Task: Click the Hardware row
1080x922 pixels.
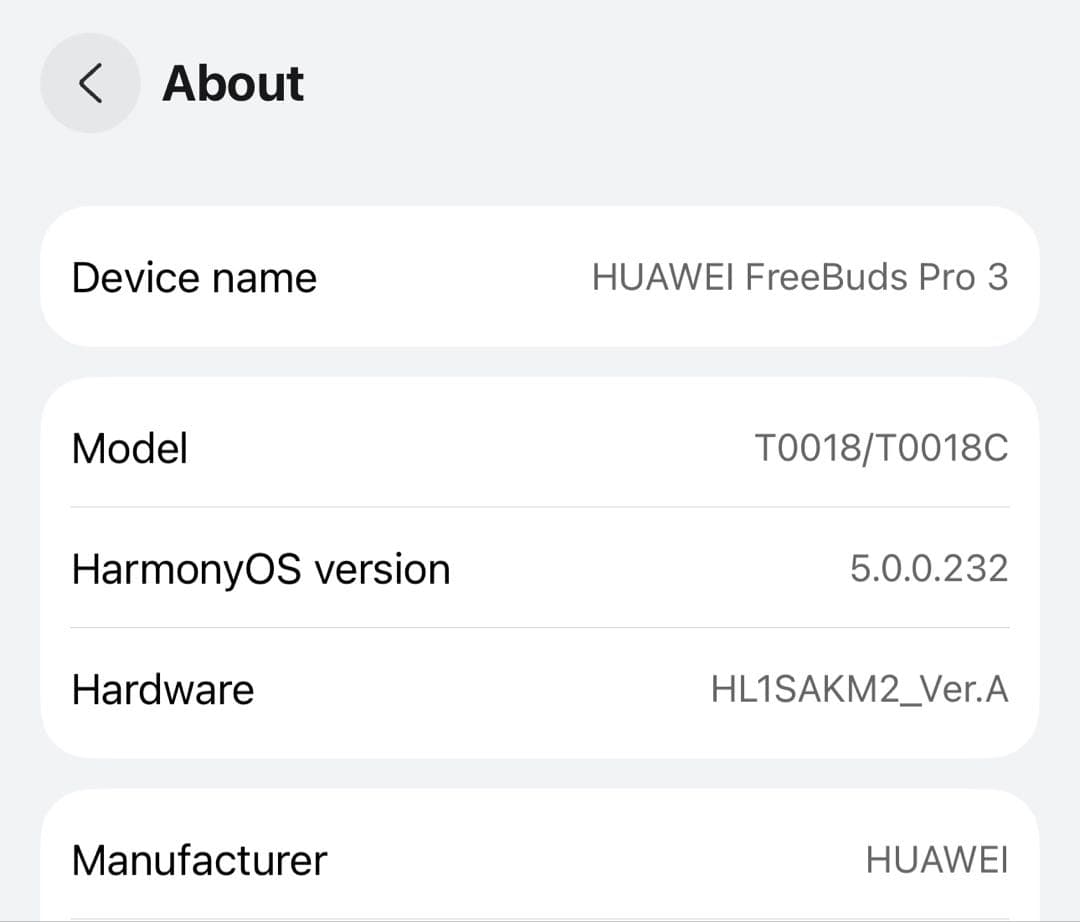Action: 540,688
